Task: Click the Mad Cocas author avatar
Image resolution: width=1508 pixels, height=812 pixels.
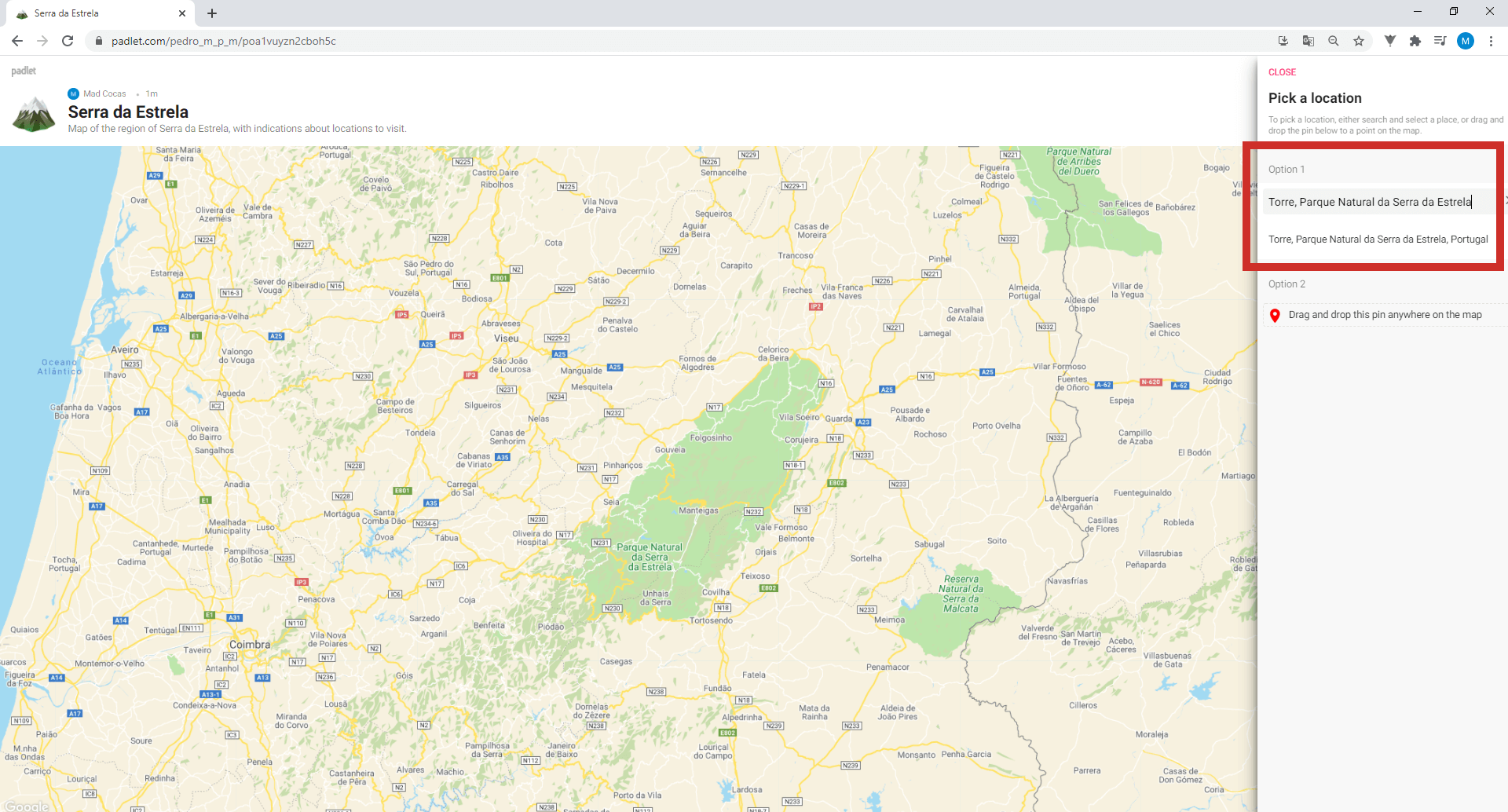Action: click(x=74, y=93)
